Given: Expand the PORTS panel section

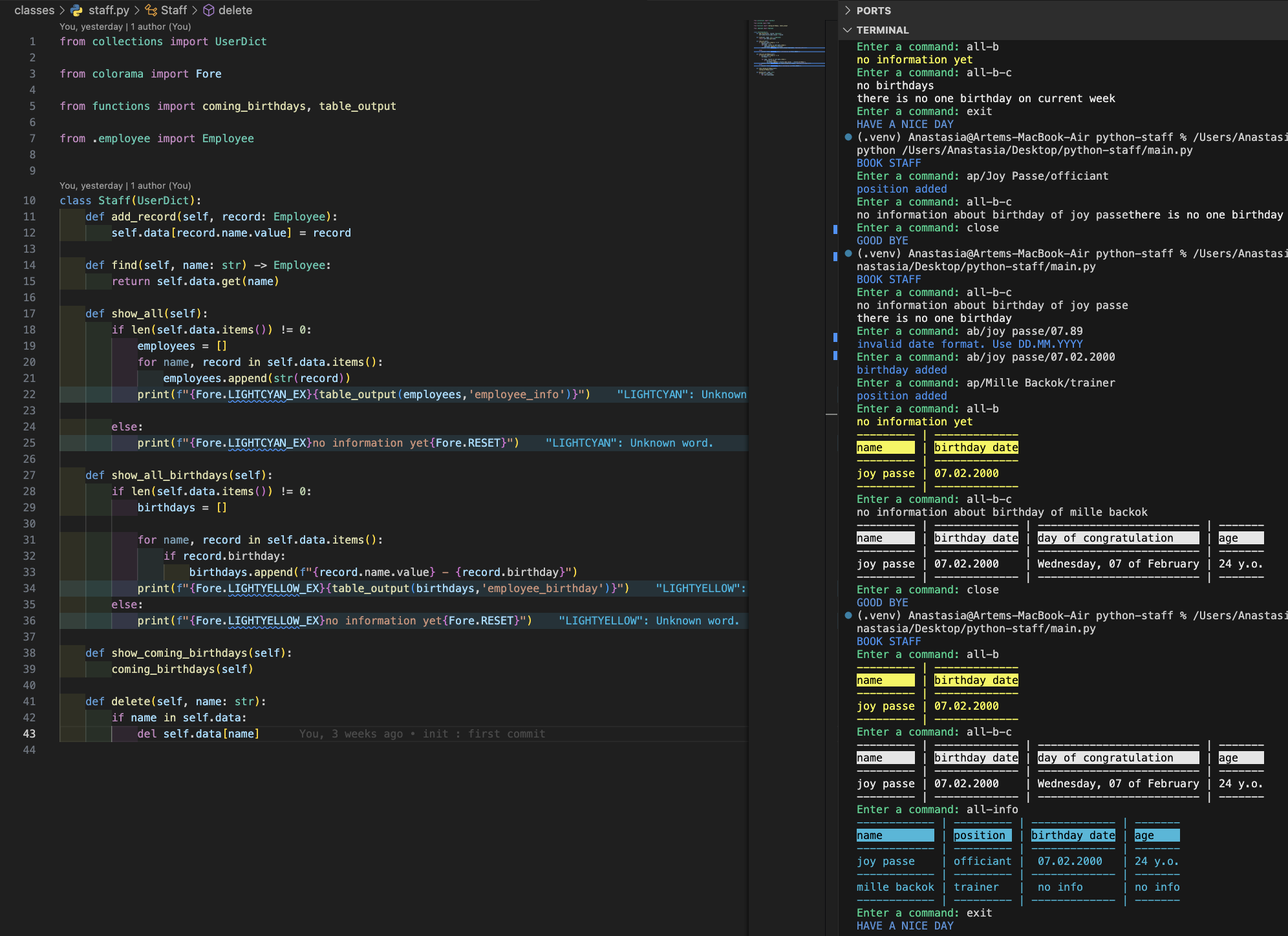Looking at the screenshot, I should tap(873, 10).
